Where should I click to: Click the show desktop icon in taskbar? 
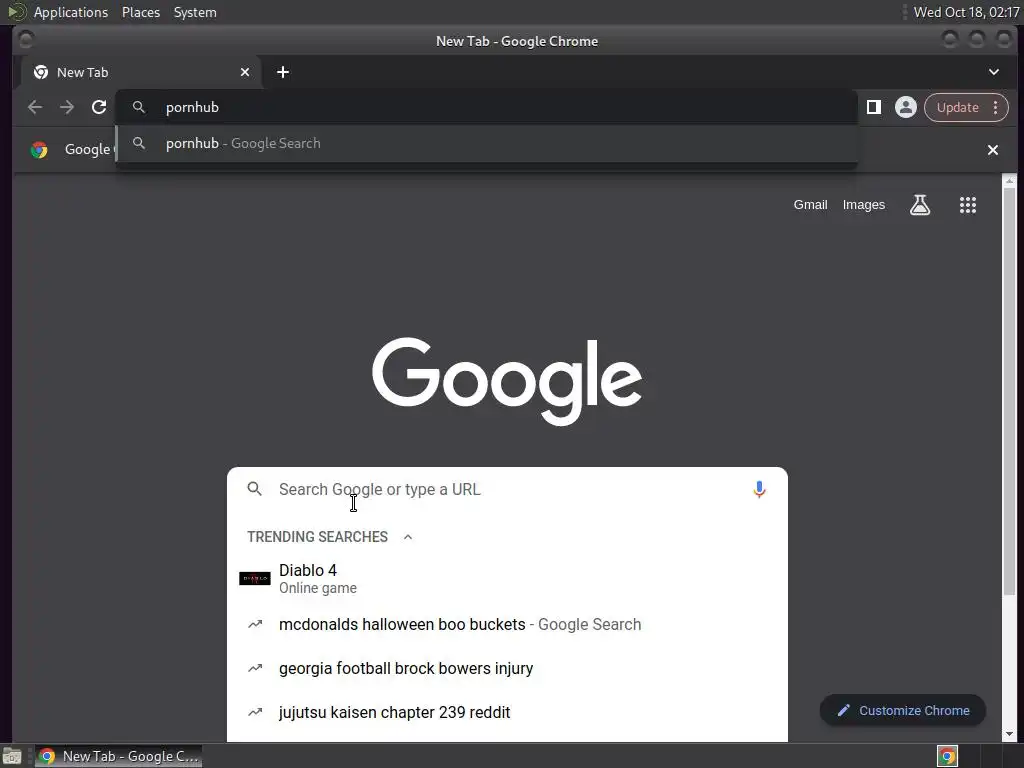12,756
